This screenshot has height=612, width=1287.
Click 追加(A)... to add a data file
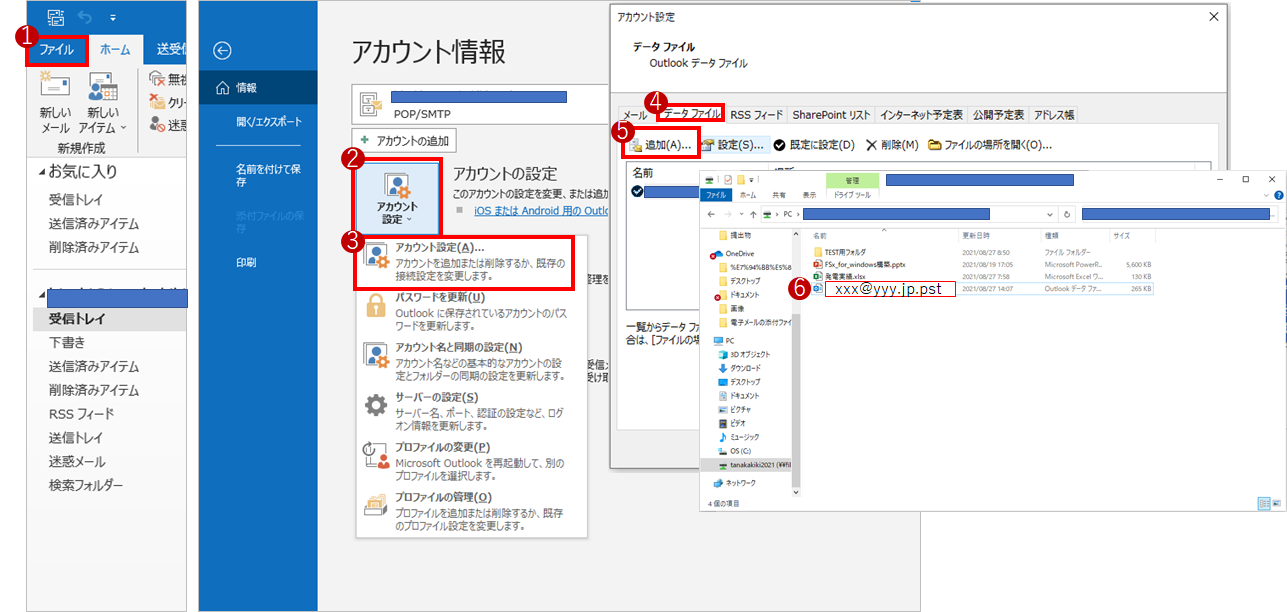[x=659, y=145]
